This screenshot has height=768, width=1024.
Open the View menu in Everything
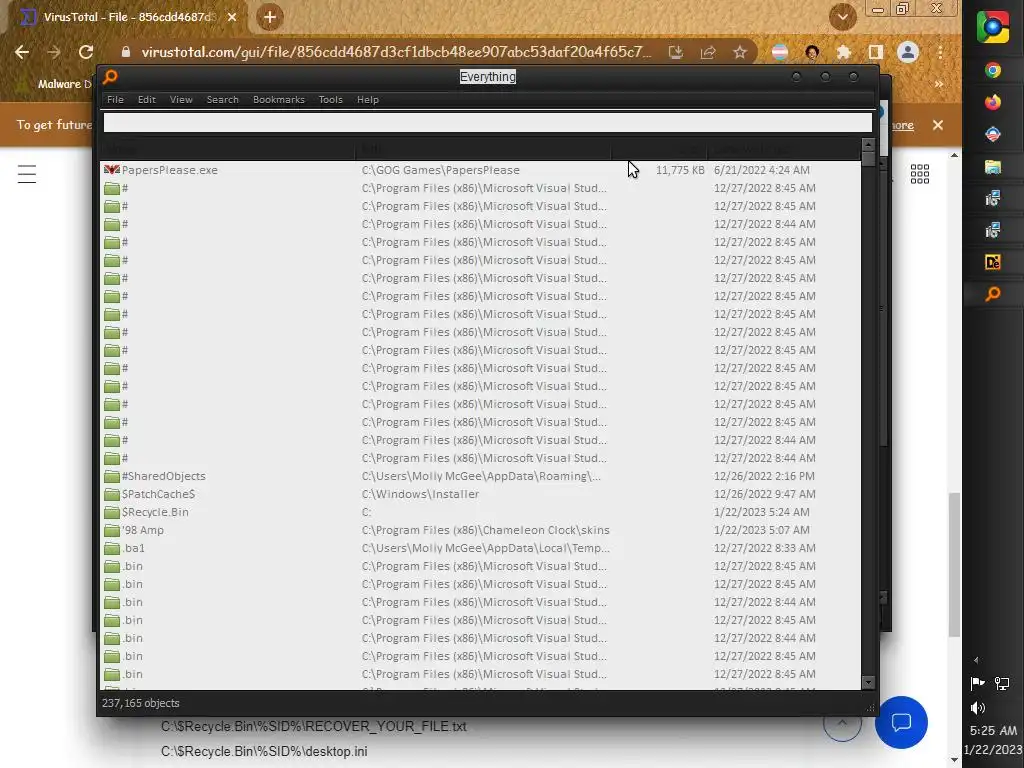(181, 99)
